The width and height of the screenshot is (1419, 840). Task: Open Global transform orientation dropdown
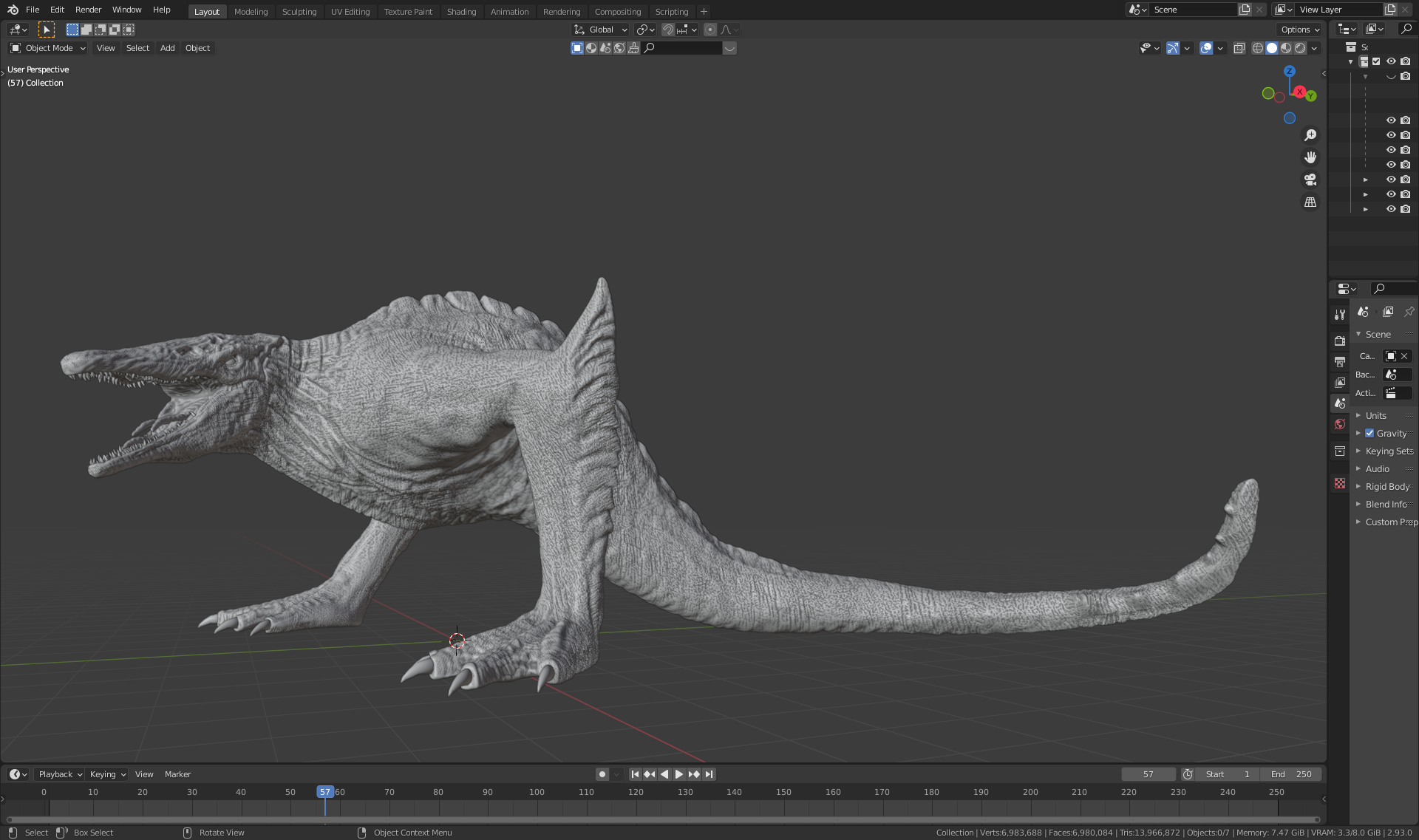[x=601, y=30]
